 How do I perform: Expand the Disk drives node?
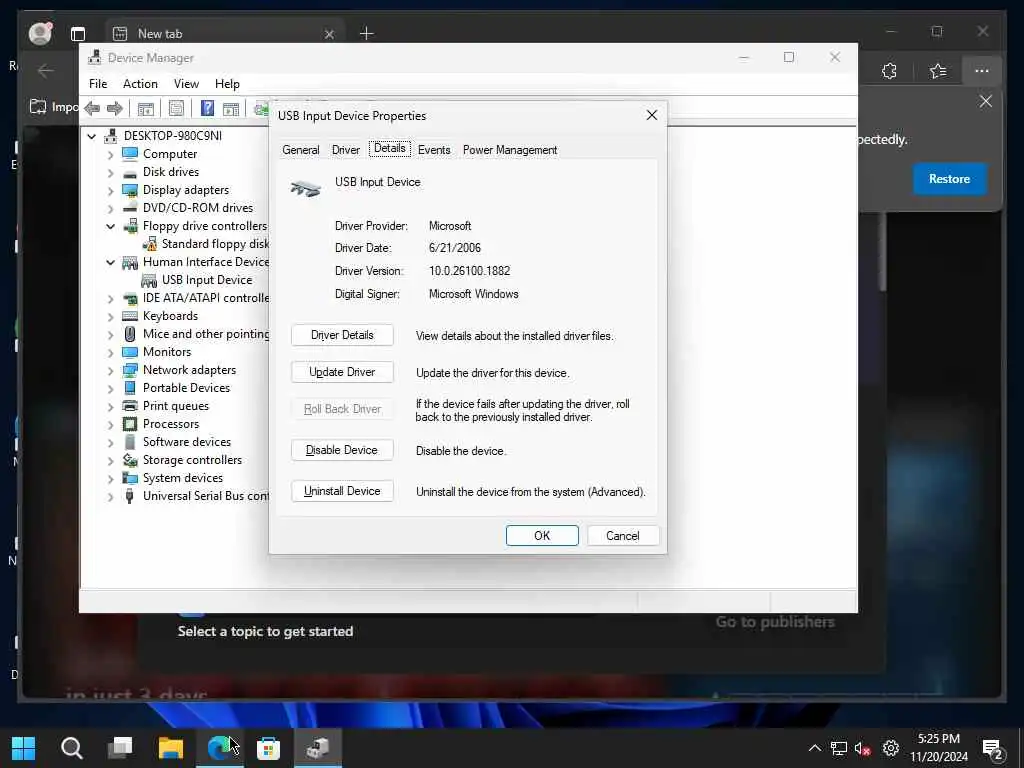[x=110, y=173]
